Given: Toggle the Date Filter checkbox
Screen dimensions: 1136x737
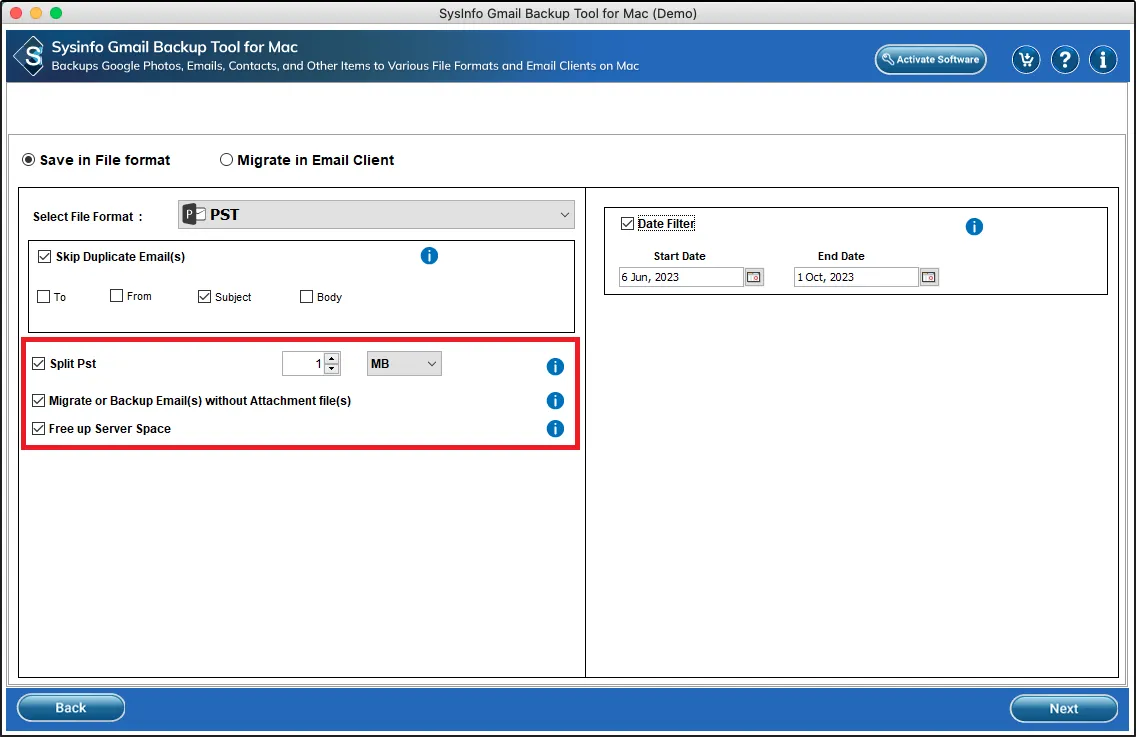Looking at the screenshot, I should [627, 224].
